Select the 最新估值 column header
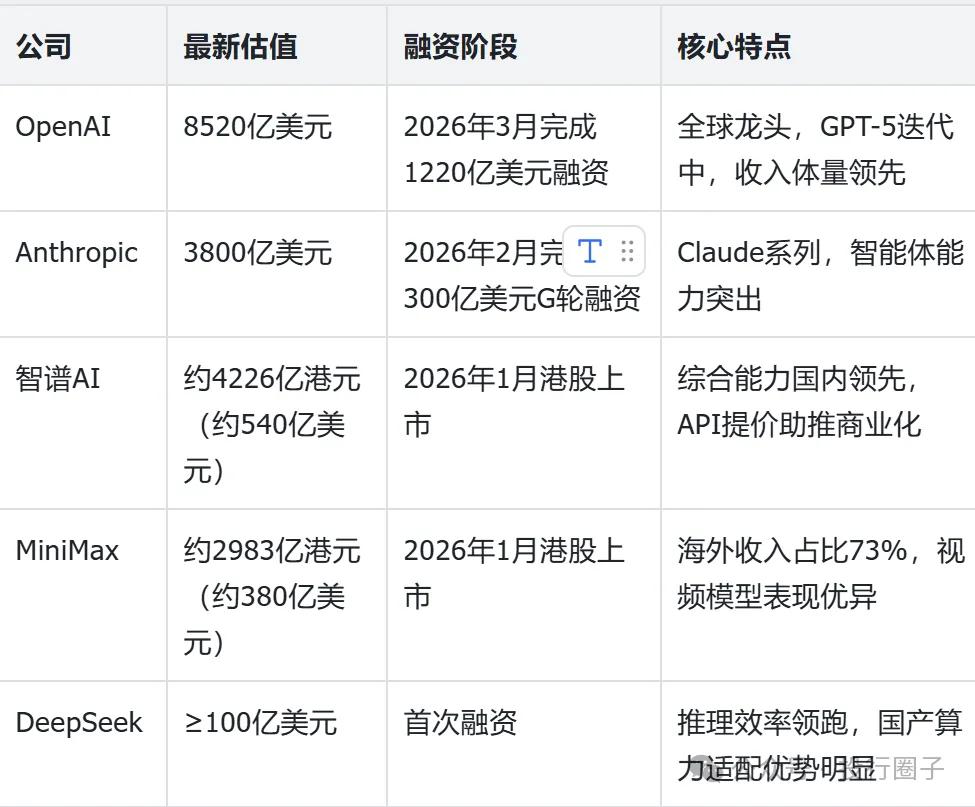The image size is (975, 807). click(237, 46)
